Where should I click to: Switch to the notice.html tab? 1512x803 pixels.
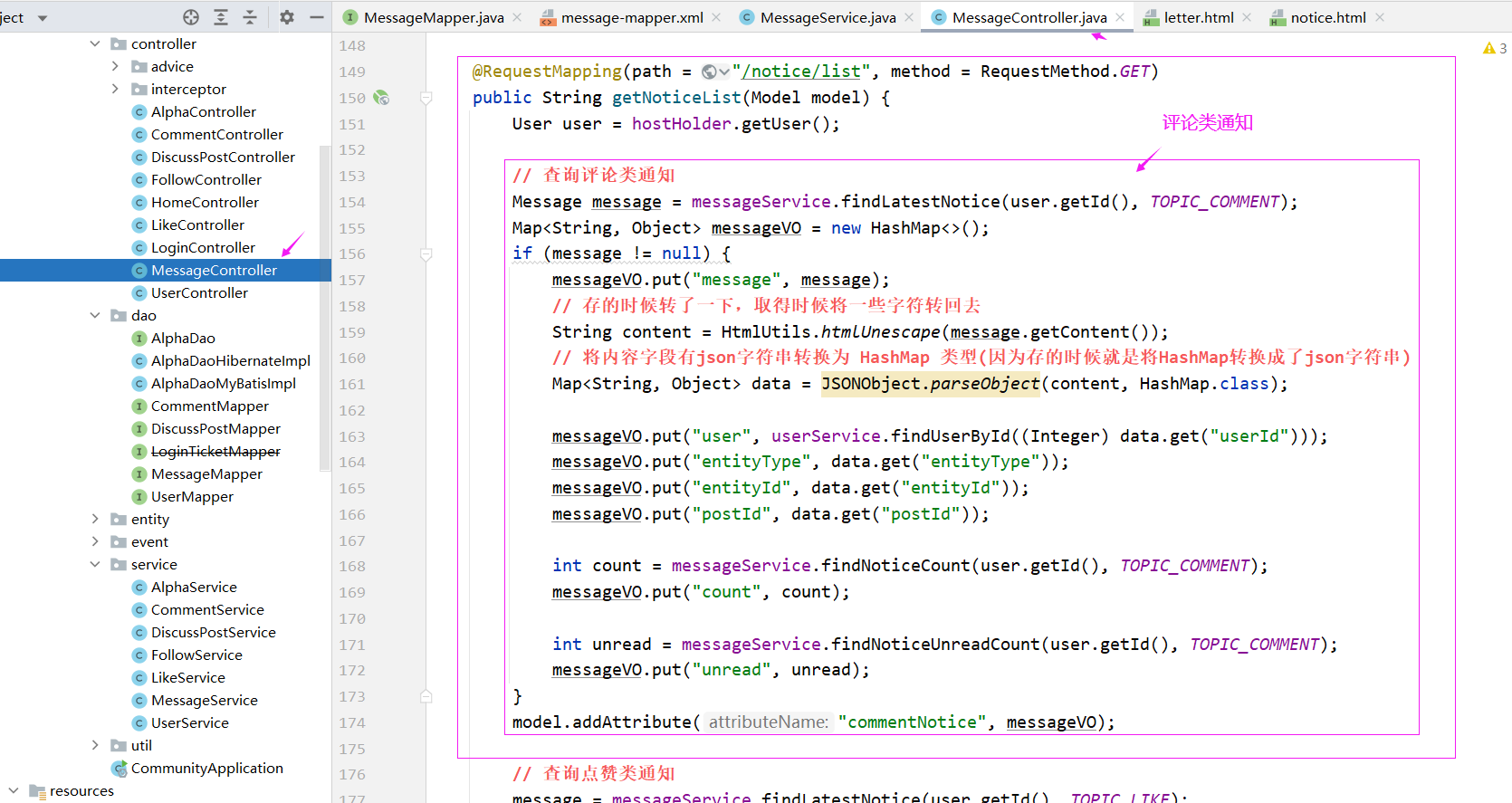pos(1328,17)
